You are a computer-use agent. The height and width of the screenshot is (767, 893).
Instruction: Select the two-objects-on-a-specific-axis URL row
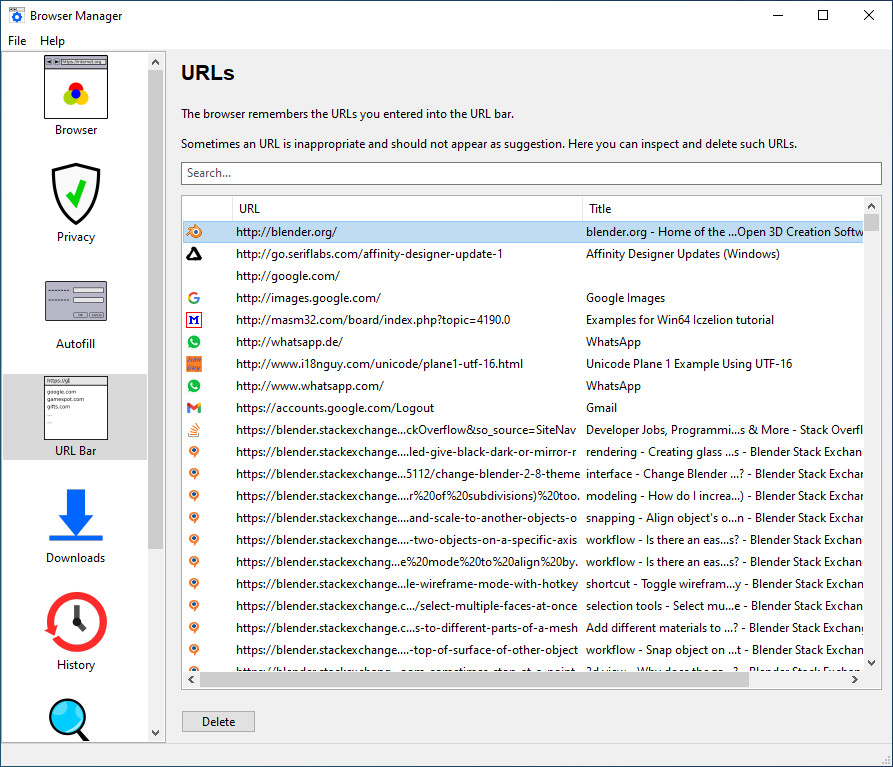523,540
